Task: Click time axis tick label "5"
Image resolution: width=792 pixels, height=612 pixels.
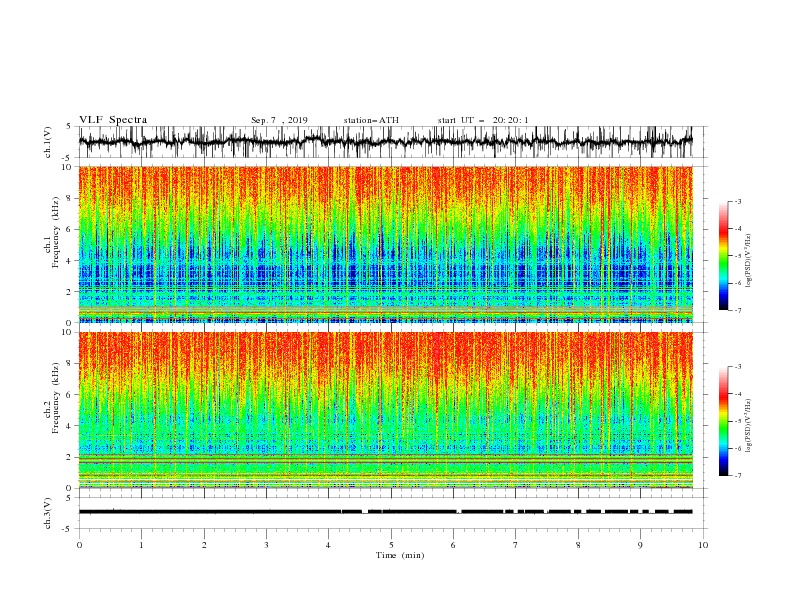Action: (391, 545)
